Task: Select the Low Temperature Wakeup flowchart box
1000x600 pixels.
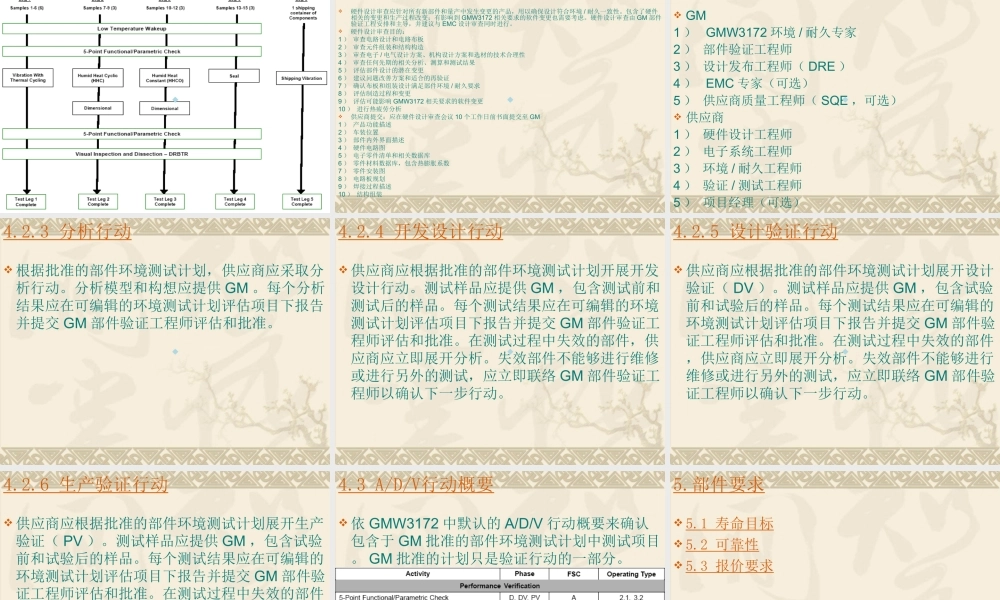Action: click(x=132, y=29)
